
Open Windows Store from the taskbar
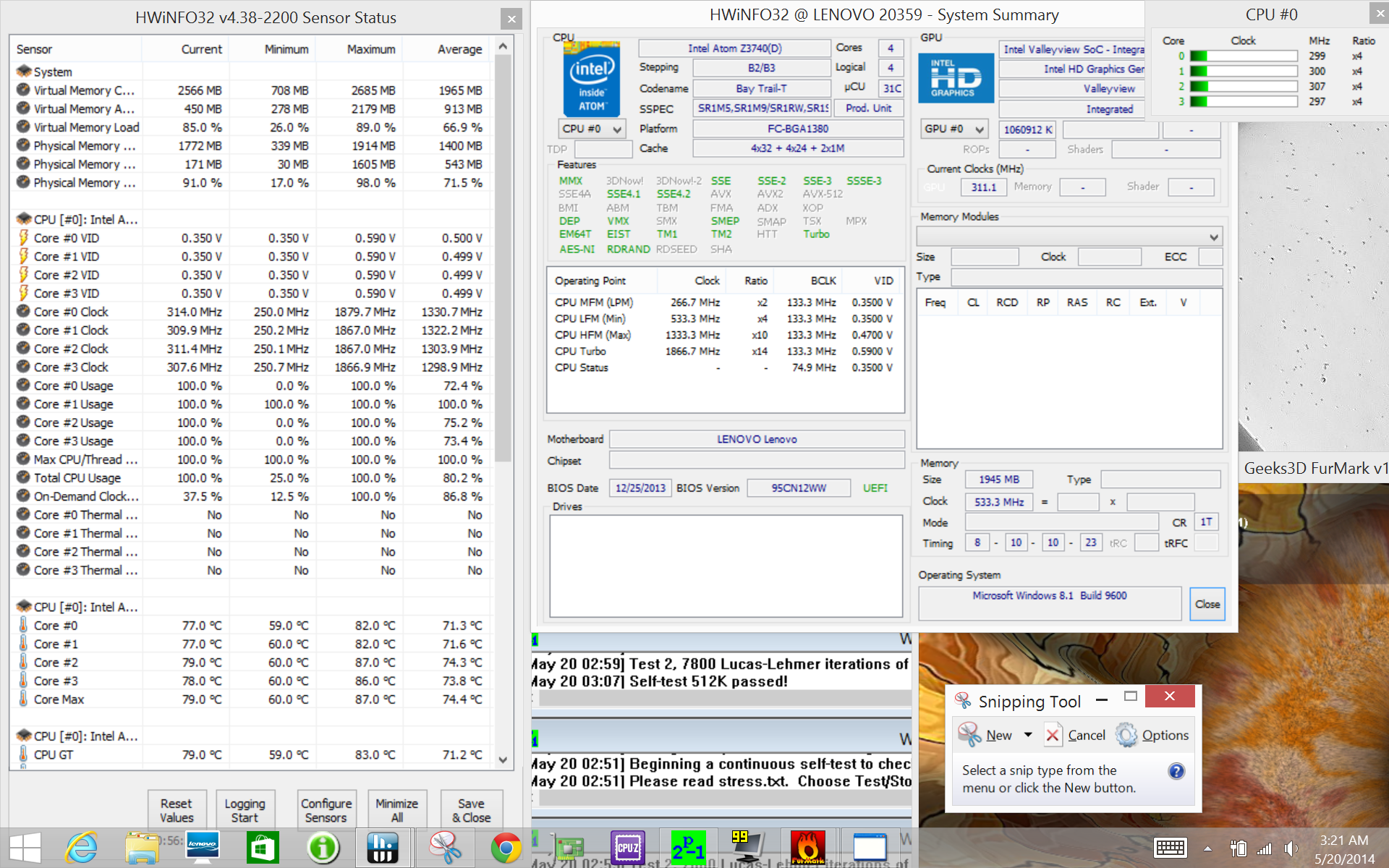(x=263, y=848)
